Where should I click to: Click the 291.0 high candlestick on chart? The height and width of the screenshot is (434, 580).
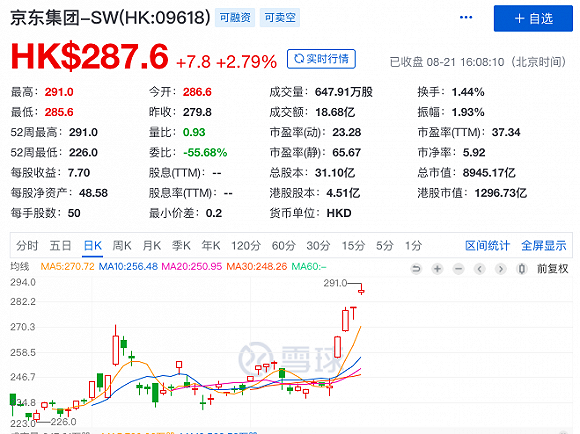(361, 289)
